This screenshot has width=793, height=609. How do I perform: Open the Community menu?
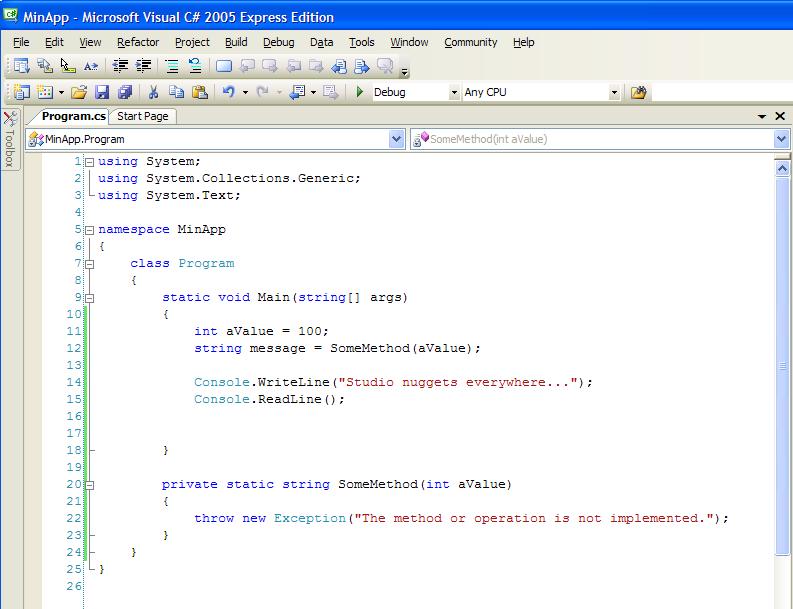point(471,42)
